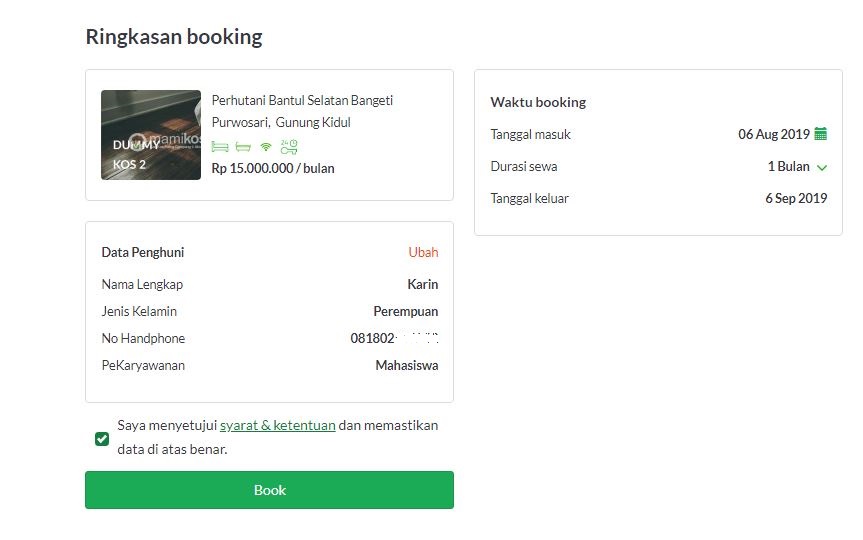Viewport: 863px width, 540px height.
Task: Click Ubah to edit tenant data
Action: pos(423,252)
